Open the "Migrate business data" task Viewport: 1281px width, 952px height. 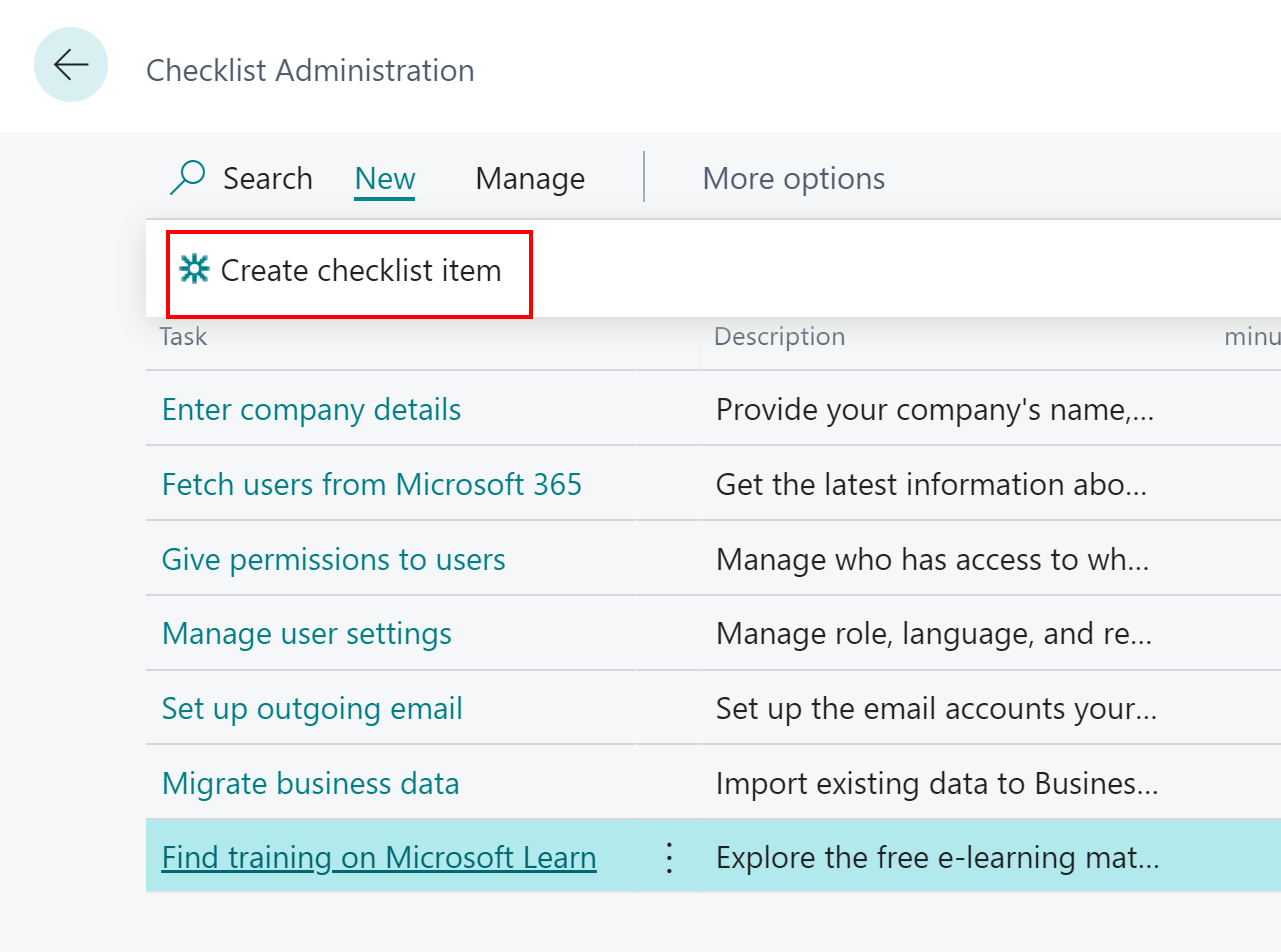click(x=310, y=783)
